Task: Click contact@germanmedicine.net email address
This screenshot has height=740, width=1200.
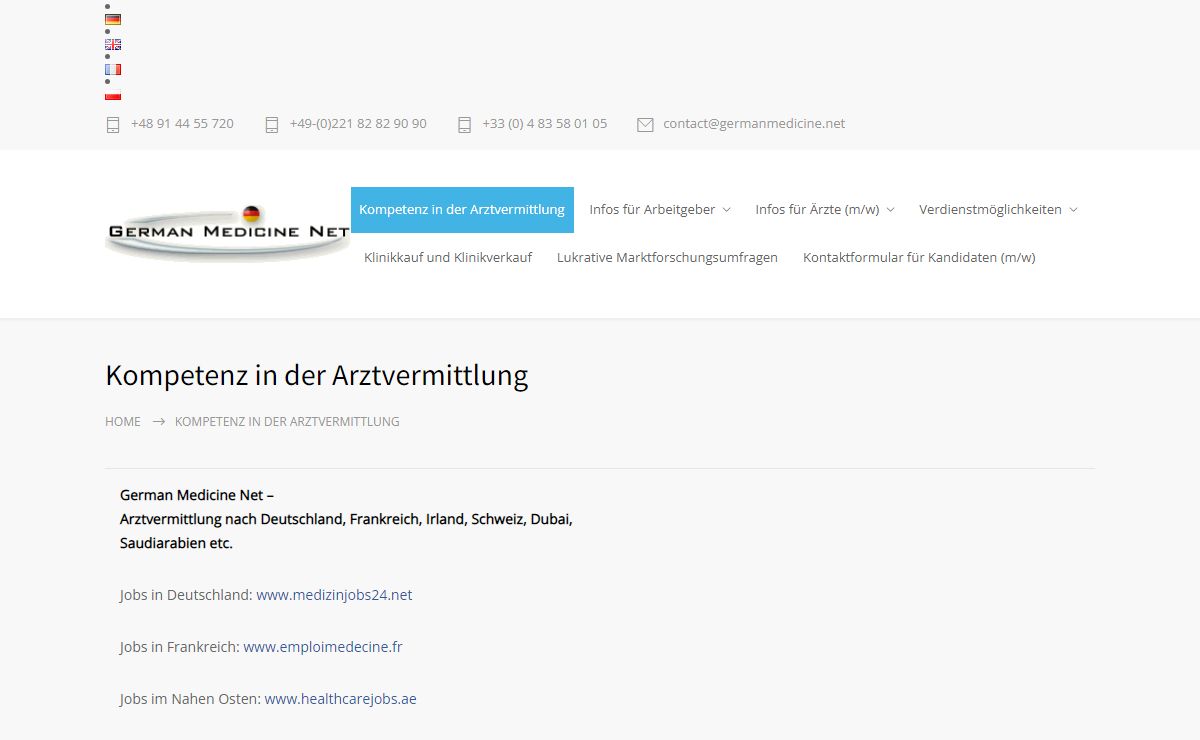Action: coord(754,124)
